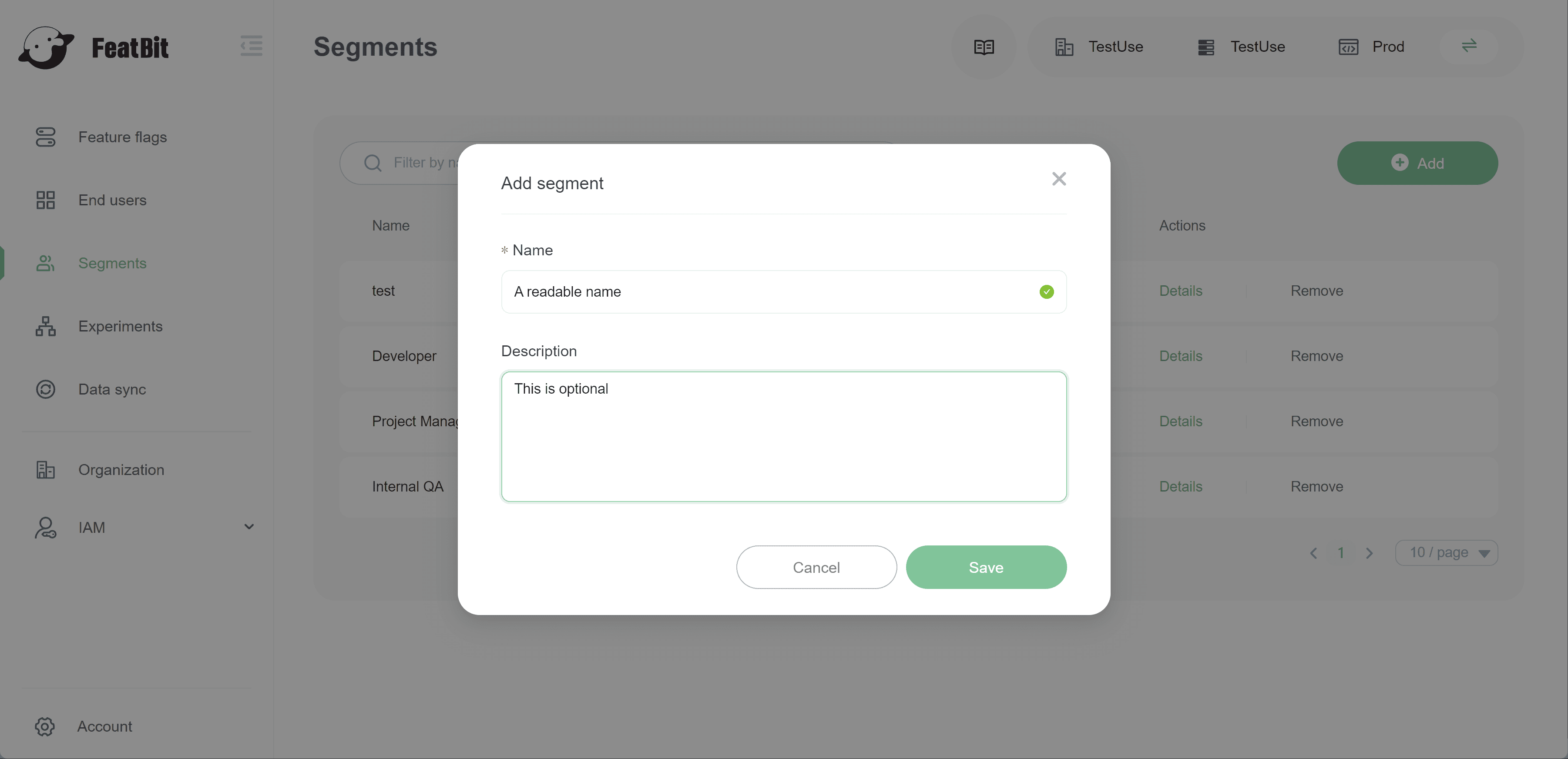Click the End users grid icon
The image size is (1568, 759).
[x=46, y=200]
